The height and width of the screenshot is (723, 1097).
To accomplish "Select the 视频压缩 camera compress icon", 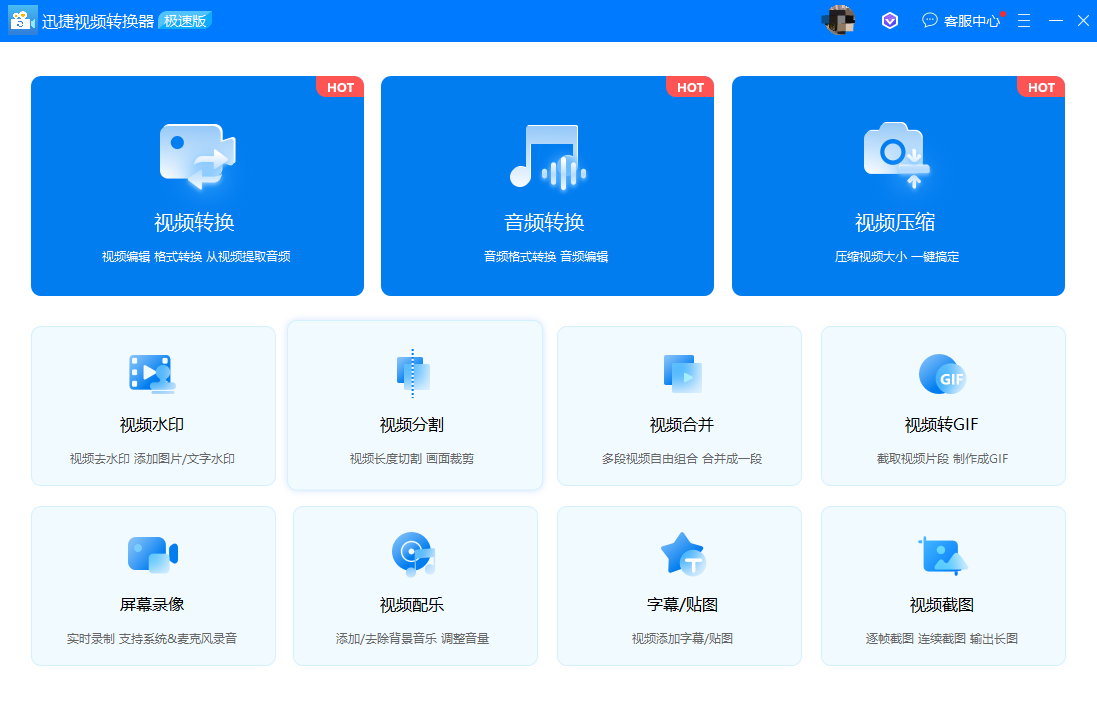I will (897, 156).
